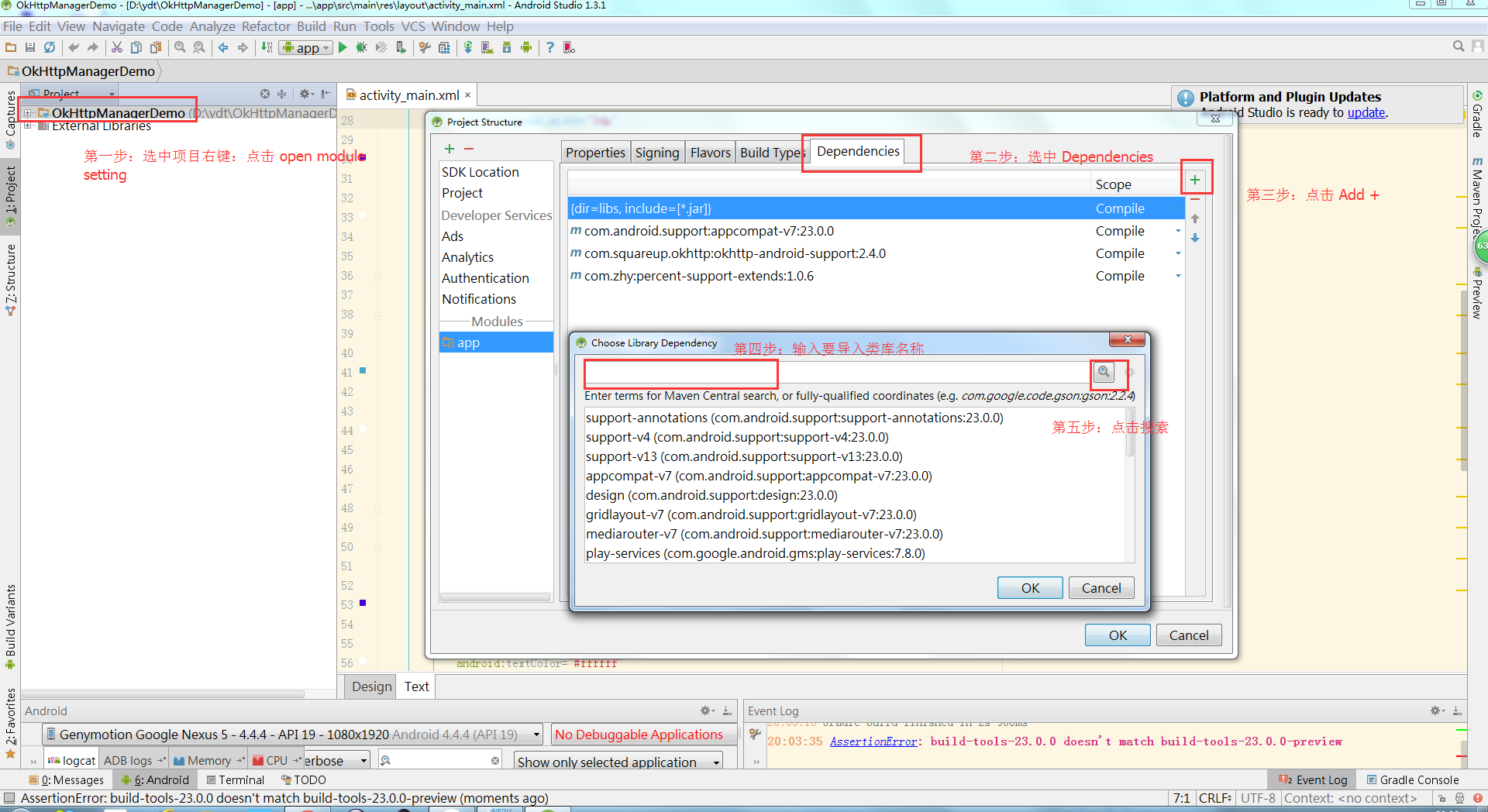The width and height of the screenshot is (1488, 812).
Task: Click the update link in notification
Action: pyautogui.click(x=1366, y=112)
